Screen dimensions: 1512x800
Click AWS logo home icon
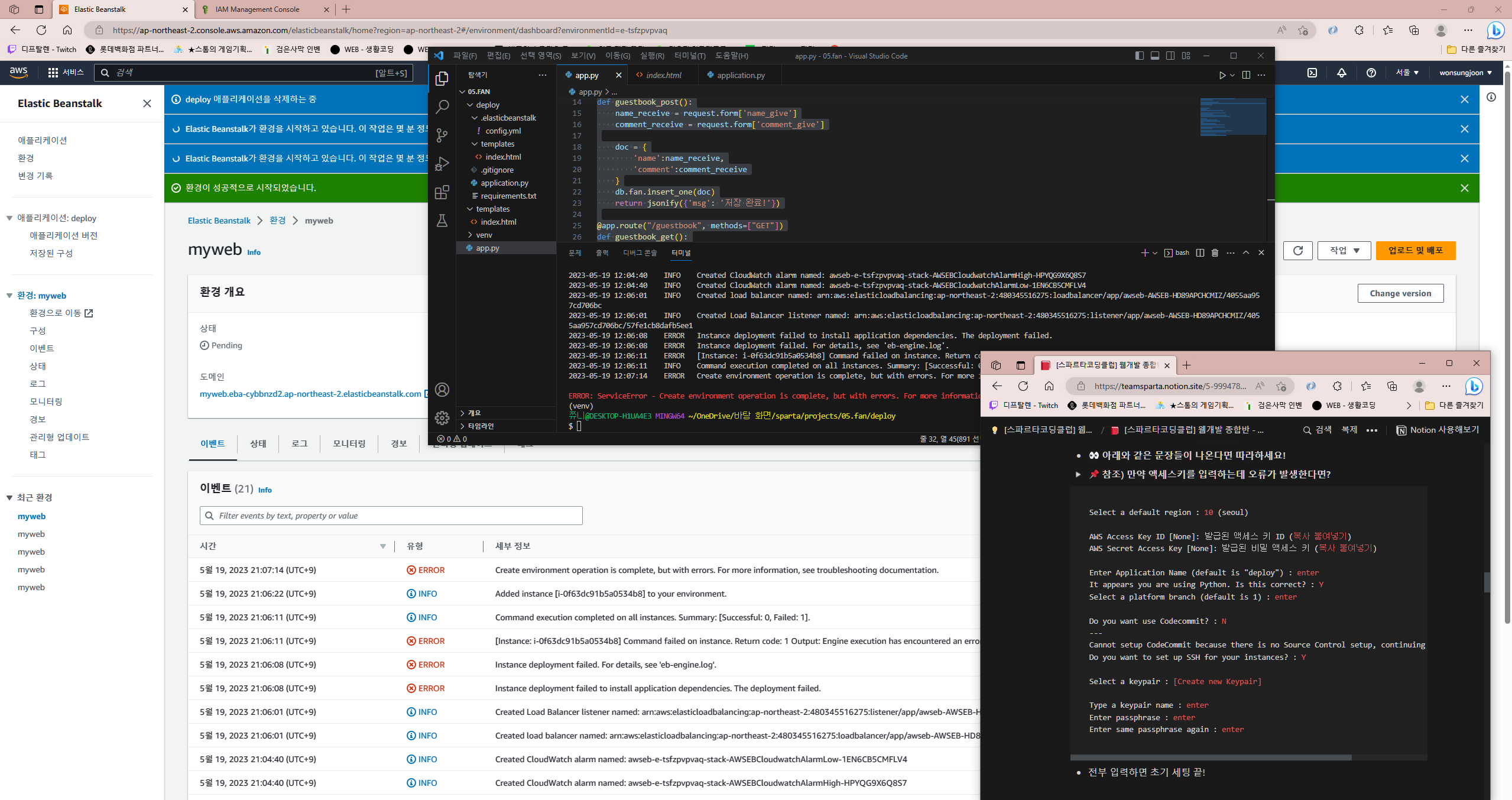[x=18, y=72]
